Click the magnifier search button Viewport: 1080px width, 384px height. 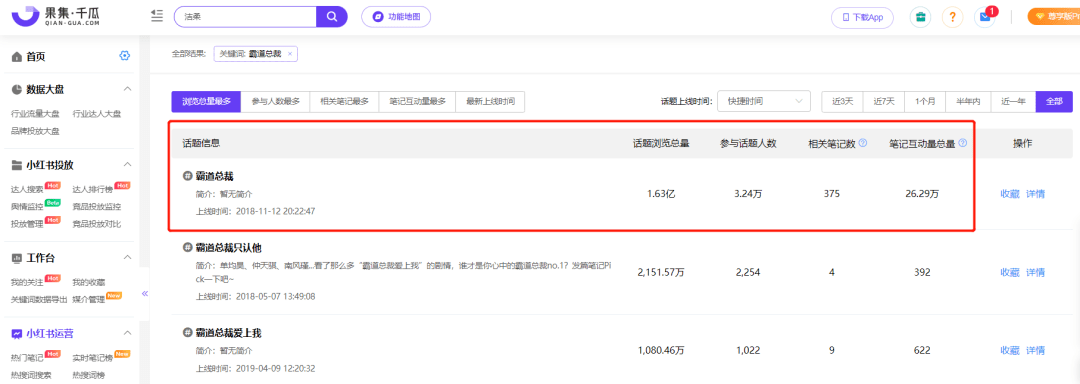pos(331,17)
